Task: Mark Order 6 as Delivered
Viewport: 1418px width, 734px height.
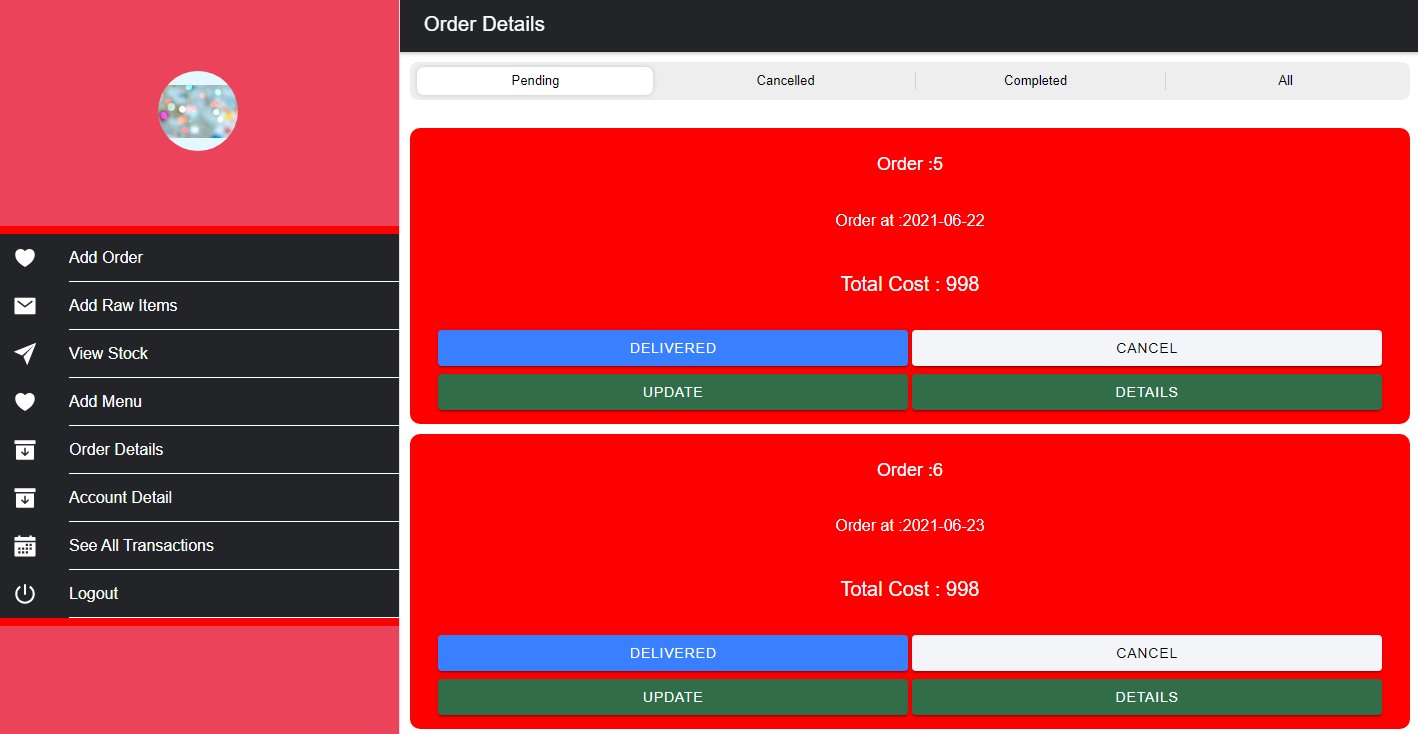Action: (672, 653)
